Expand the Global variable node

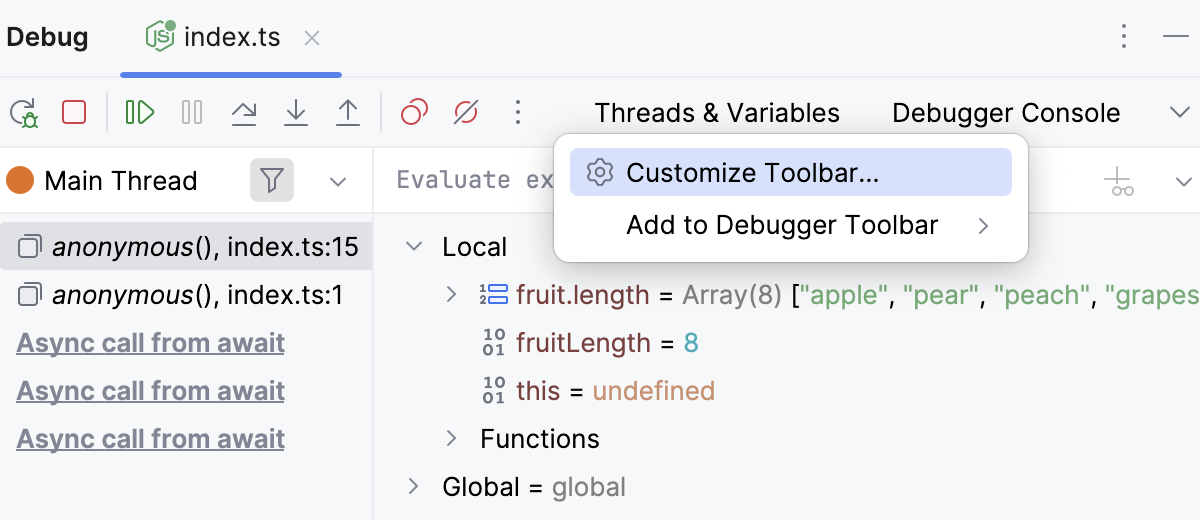(413, 487)
